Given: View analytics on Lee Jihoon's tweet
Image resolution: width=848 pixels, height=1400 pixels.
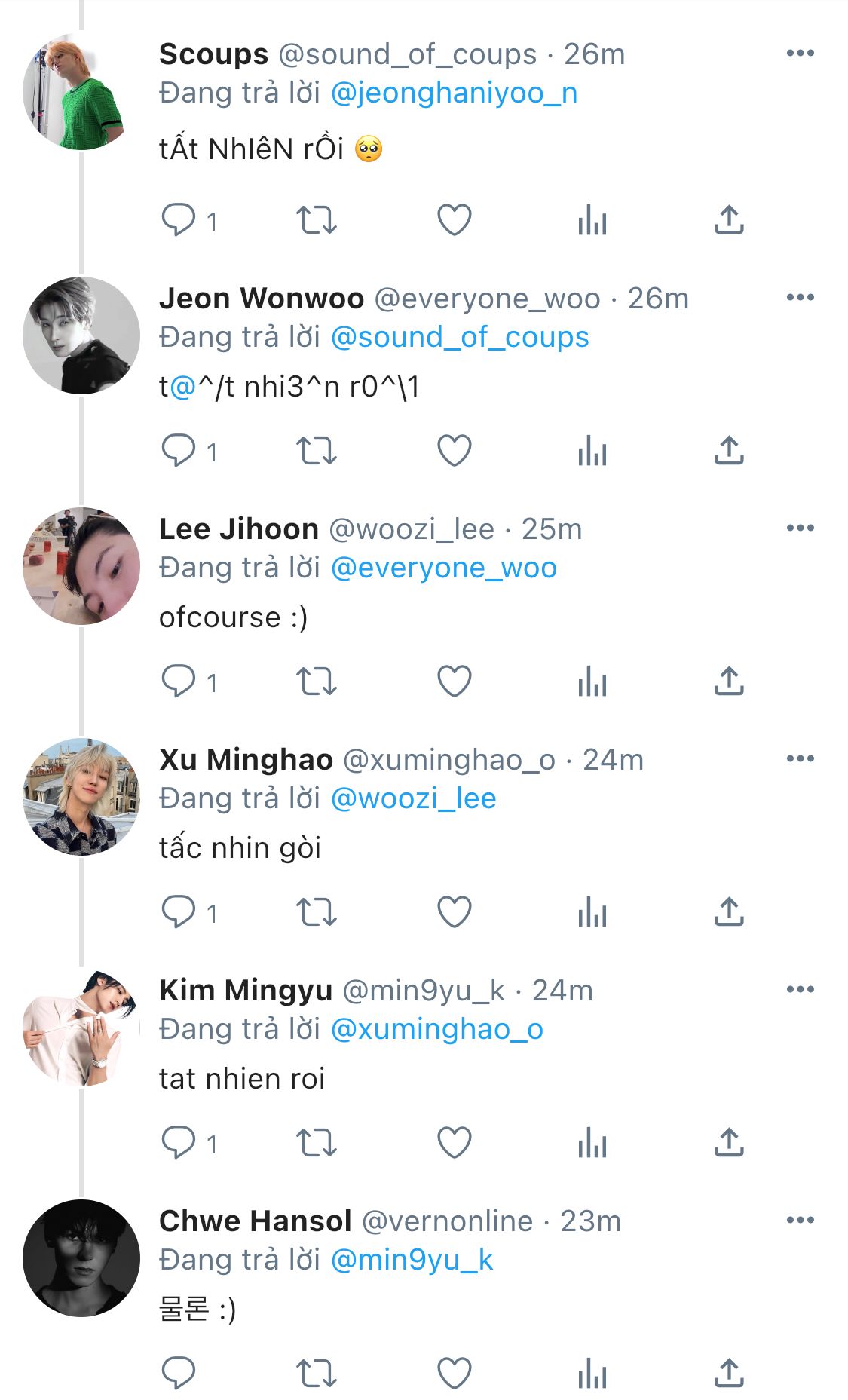Looking at the screenshot, I should tap(592, 682).
